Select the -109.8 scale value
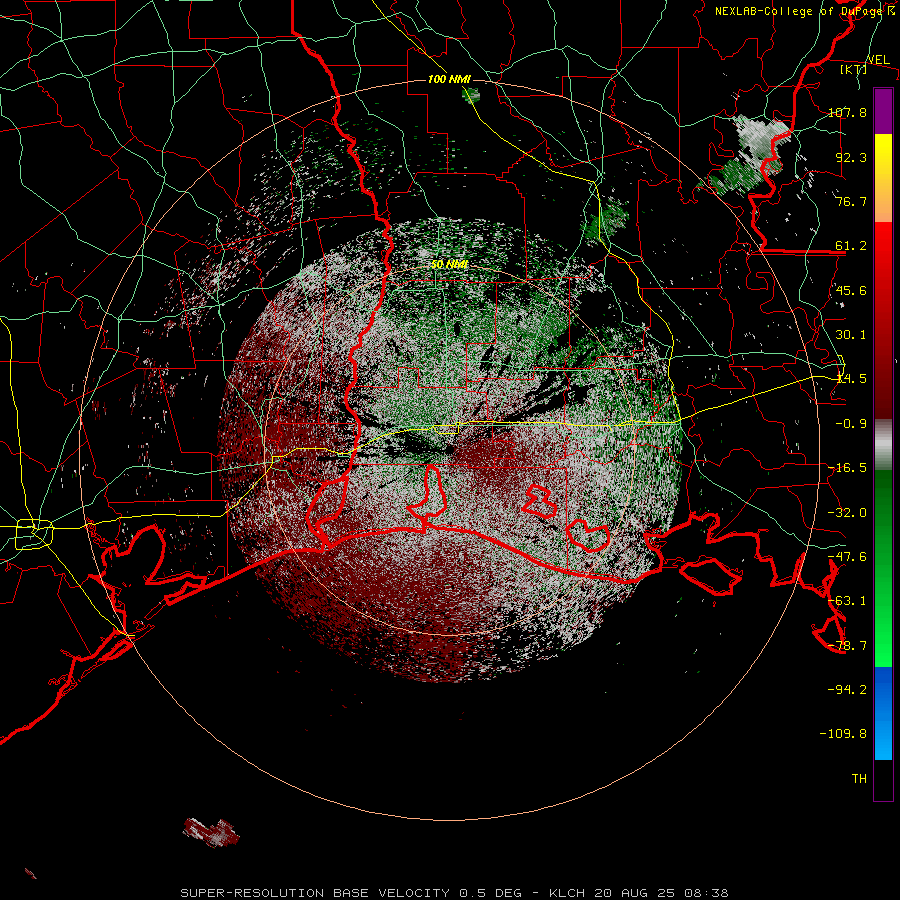900x900 pixels. pyautogui.click(x=843, y=734)
